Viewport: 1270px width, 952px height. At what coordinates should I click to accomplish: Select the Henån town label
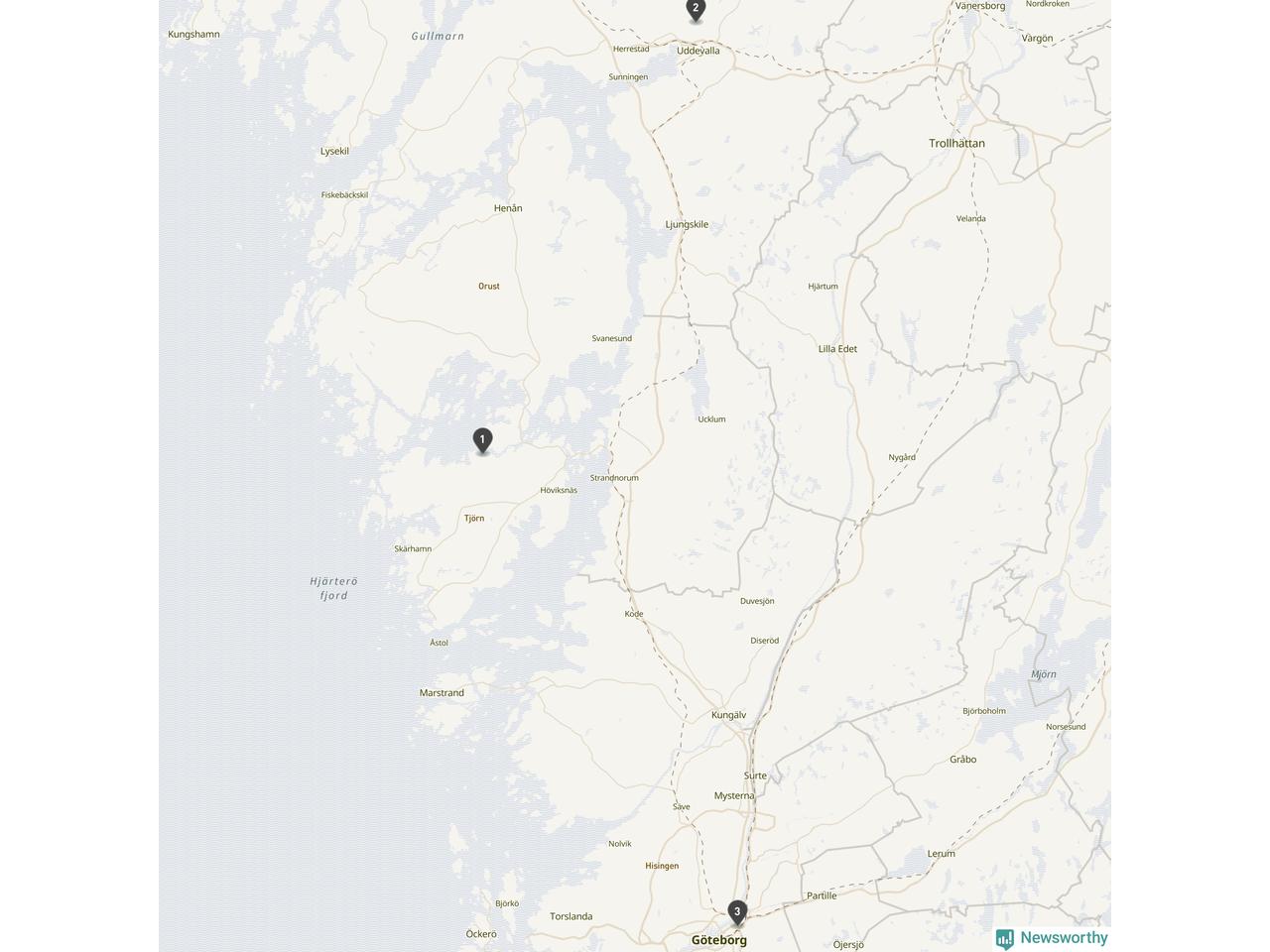(x=508, y=208)
